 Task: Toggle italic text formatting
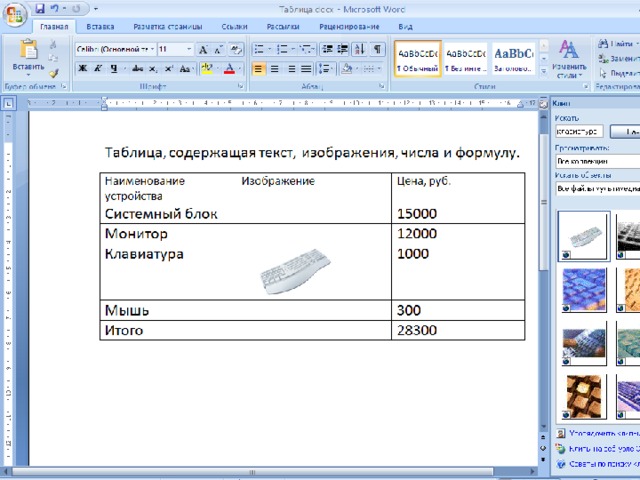tap(98, 68)
